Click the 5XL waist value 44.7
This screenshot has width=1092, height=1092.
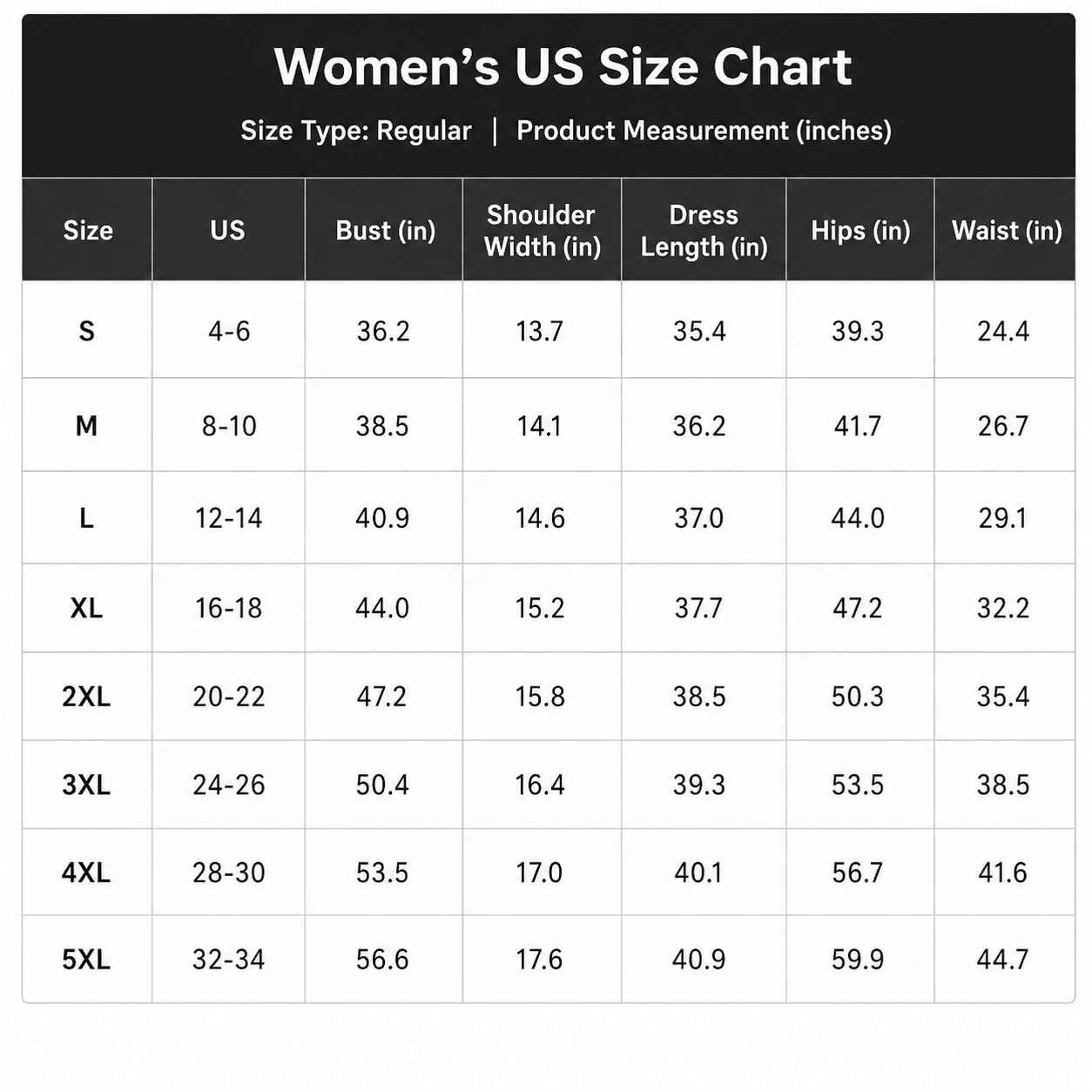(x=1002, y=960)
